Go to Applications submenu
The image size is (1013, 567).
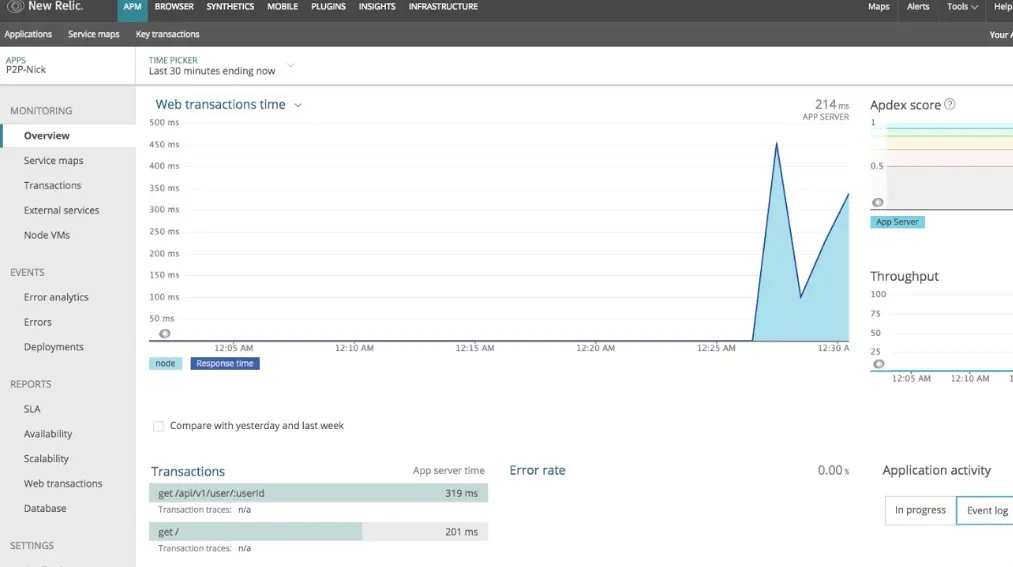[28, 34]
